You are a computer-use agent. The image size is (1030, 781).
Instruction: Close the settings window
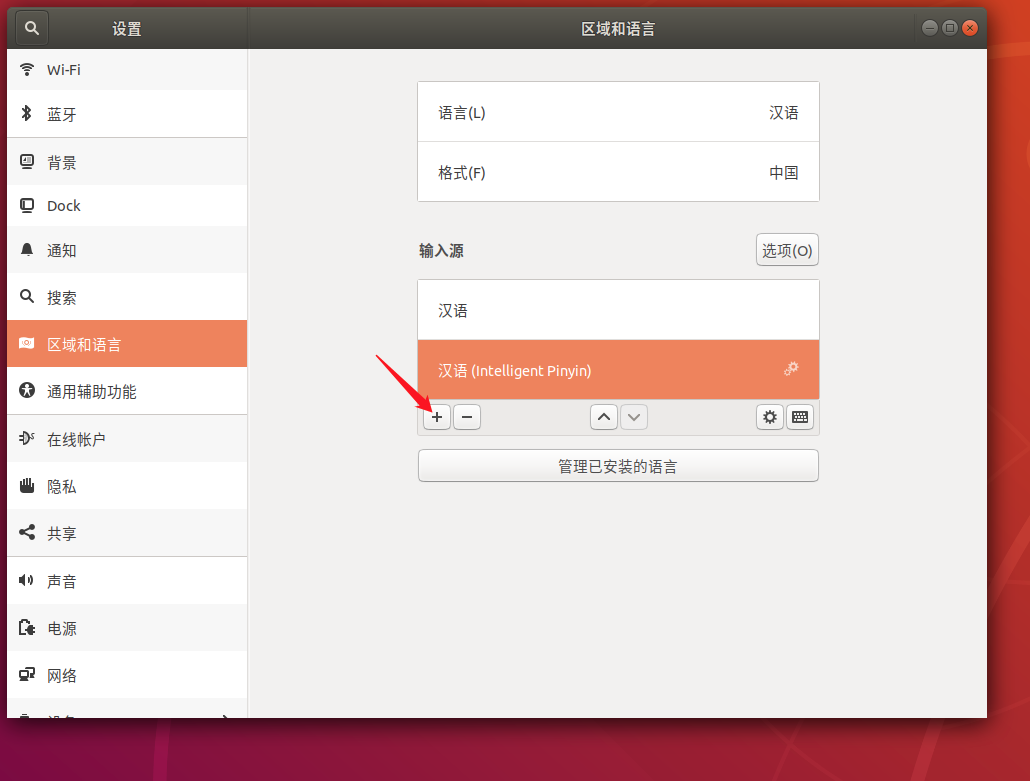pos(970,28)
